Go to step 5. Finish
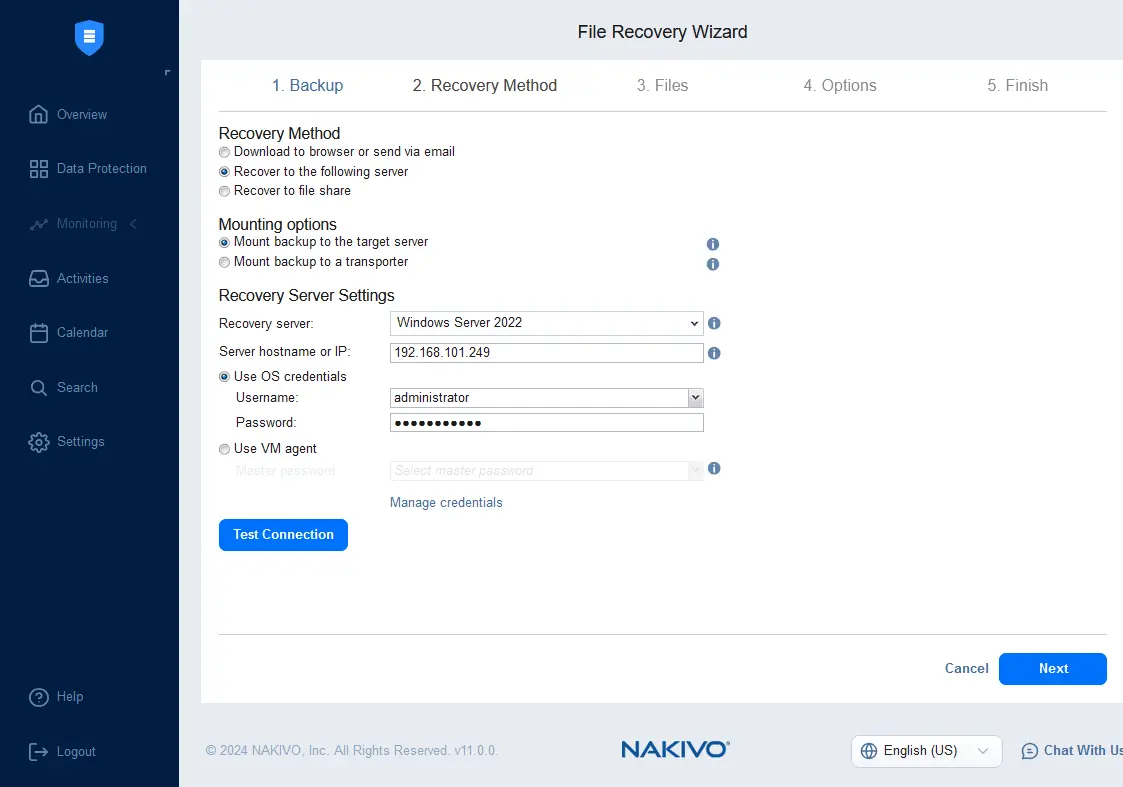Viewport: 1123px width, 787px height. coord(1018,85)
